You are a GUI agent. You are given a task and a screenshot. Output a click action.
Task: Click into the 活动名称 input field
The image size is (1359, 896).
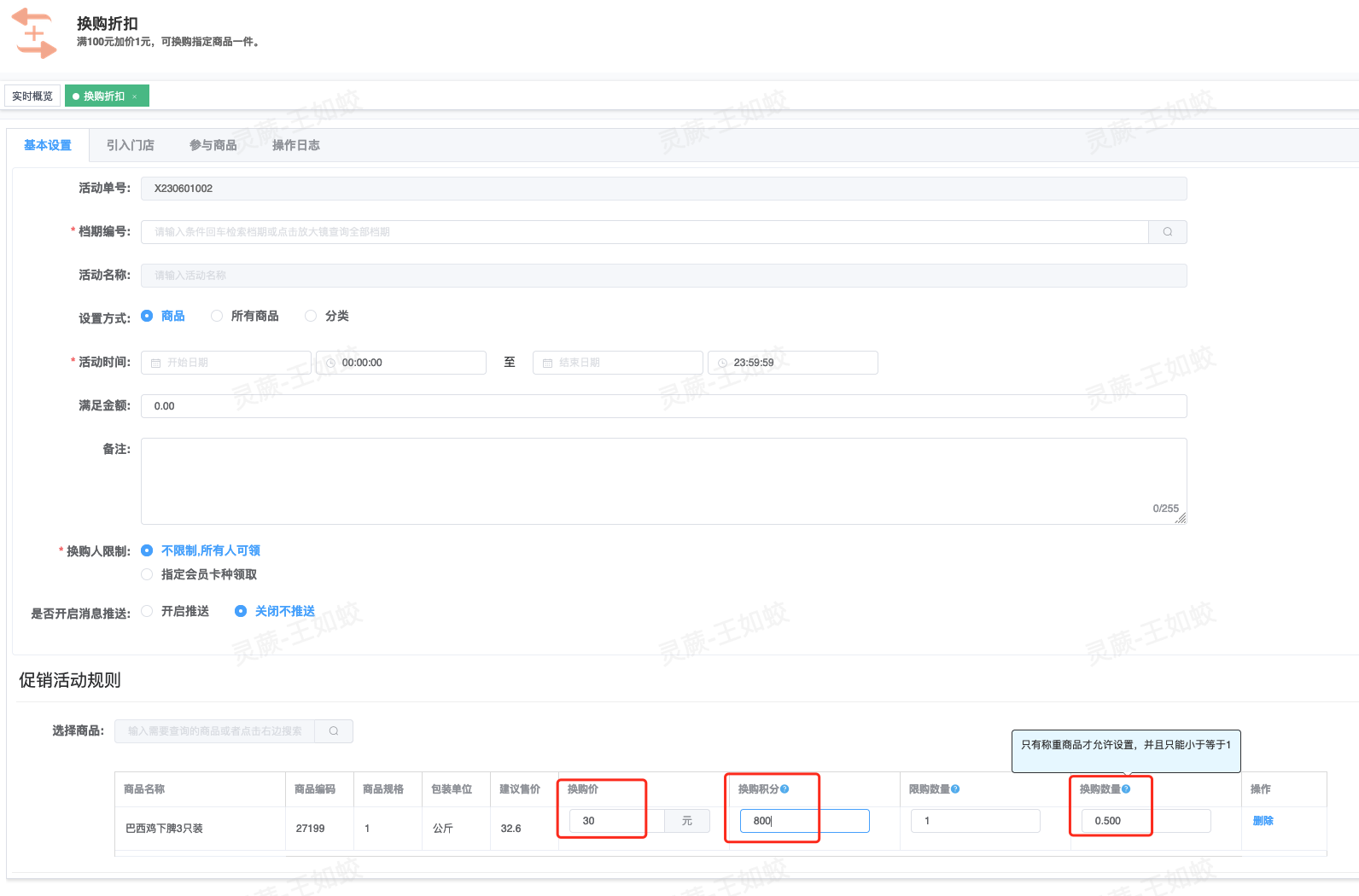point(663,276)
